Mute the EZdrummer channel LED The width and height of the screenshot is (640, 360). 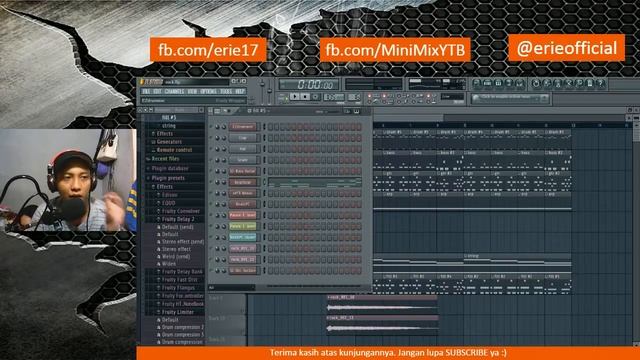[211, 127]
